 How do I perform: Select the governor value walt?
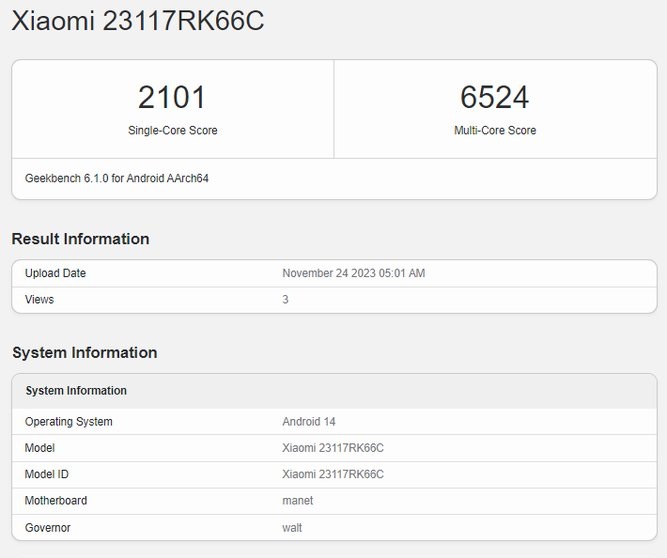[292, 528]
